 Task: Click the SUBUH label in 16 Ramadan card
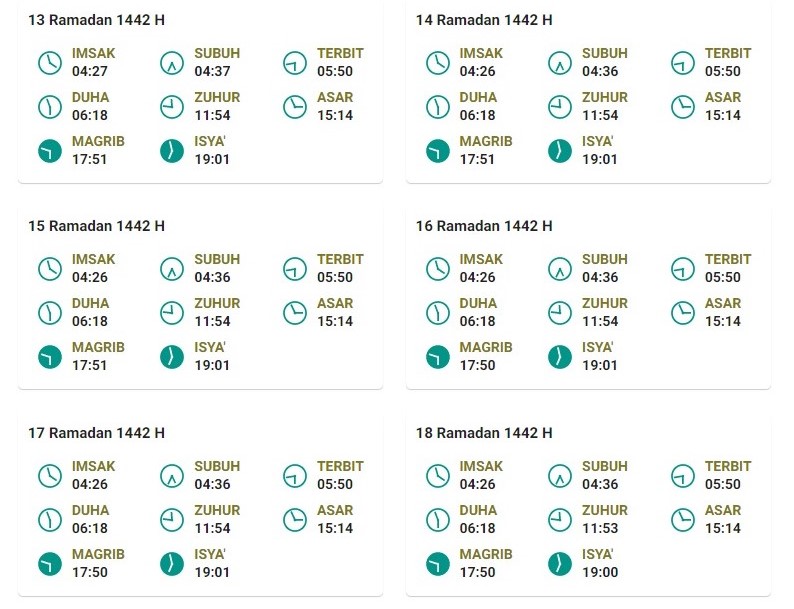click(605, 259)
